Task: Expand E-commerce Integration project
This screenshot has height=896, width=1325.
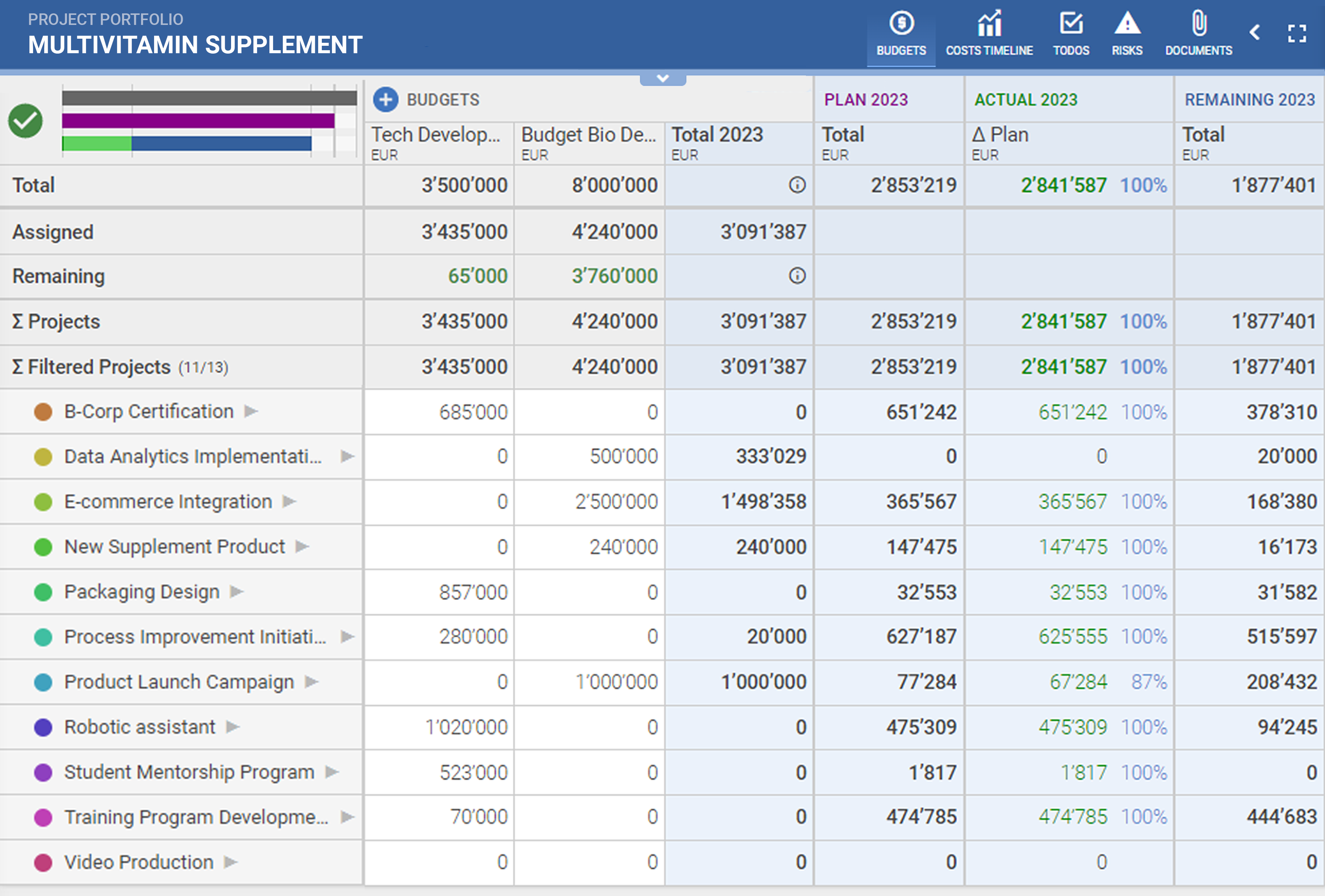Action: (289, 501)
